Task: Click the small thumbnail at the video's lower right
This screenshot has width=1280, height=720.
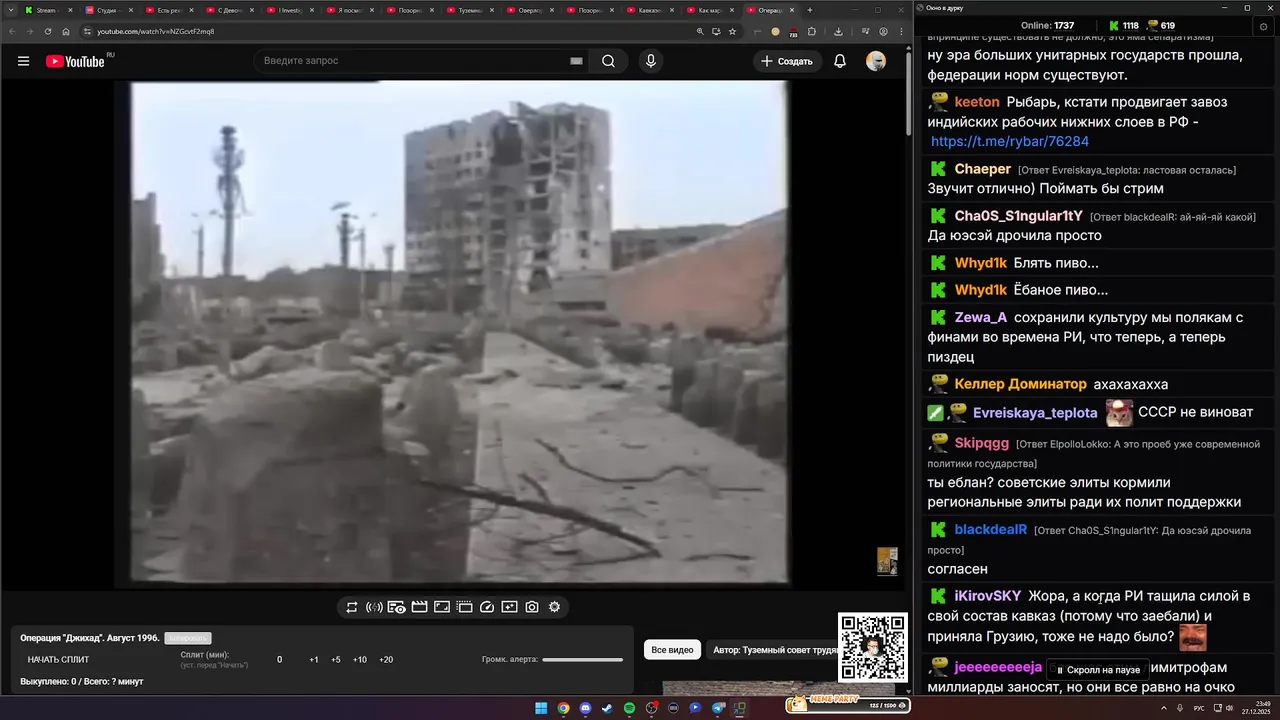Action: pyautogui.click(x=887, y=561)
